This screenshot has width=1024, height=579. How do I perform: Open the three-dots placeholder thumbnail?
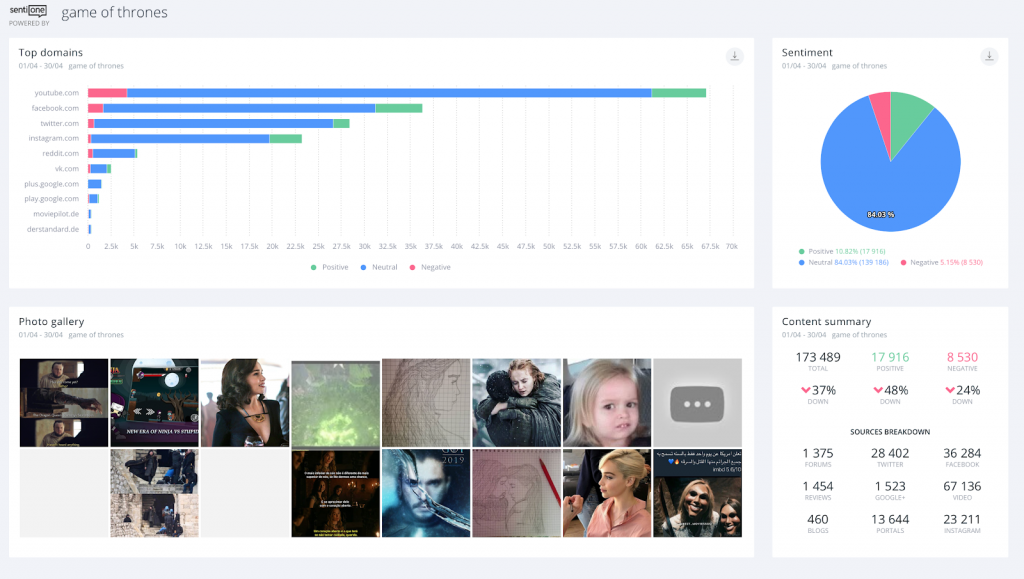[697, 402]
